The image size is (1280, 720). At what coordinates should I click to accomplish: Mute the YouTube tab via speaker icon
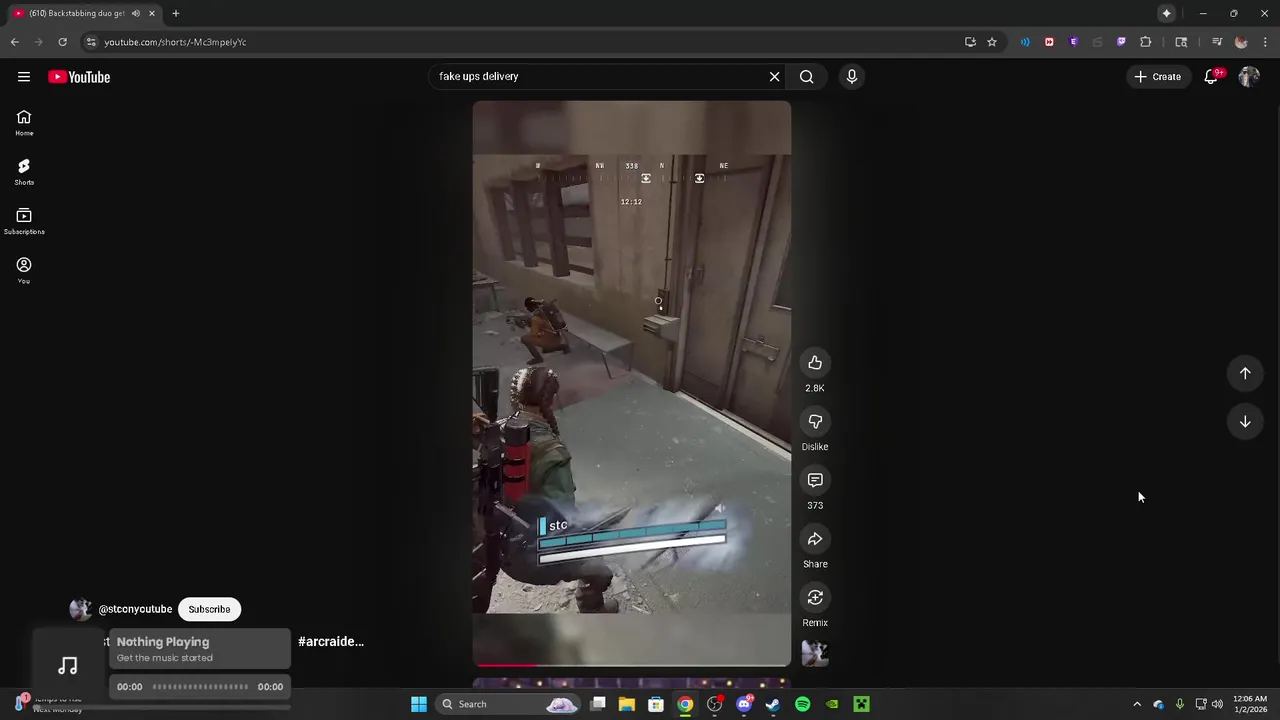pos(136,13)
